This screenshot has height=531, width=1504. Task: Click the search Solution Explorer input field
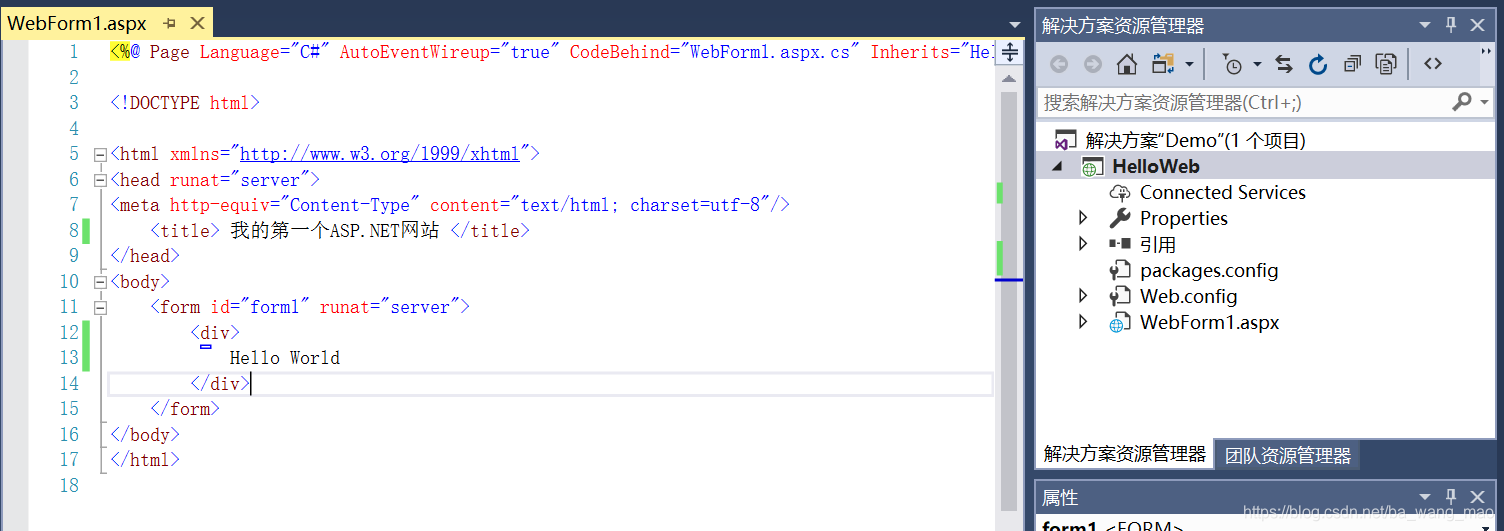[1243, 101]
